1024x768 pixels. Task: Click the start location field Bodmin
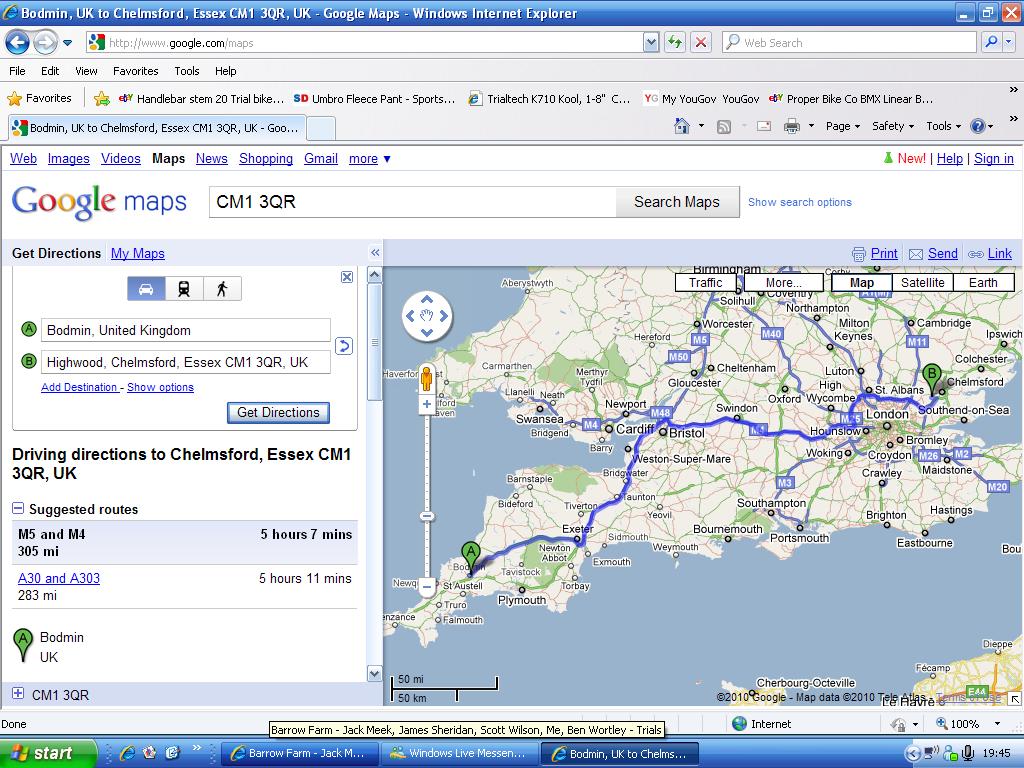(186, 330)
